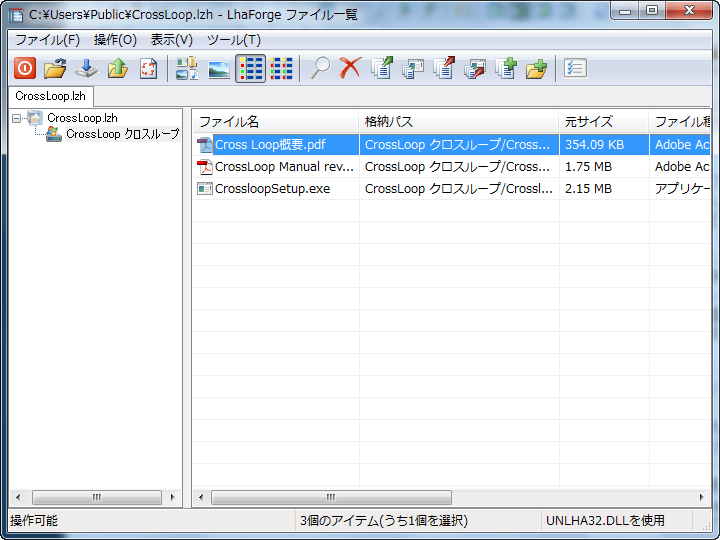720x540 pixels.
Task: Minimize the LhaForge window
Action: (x=625, y=10)
